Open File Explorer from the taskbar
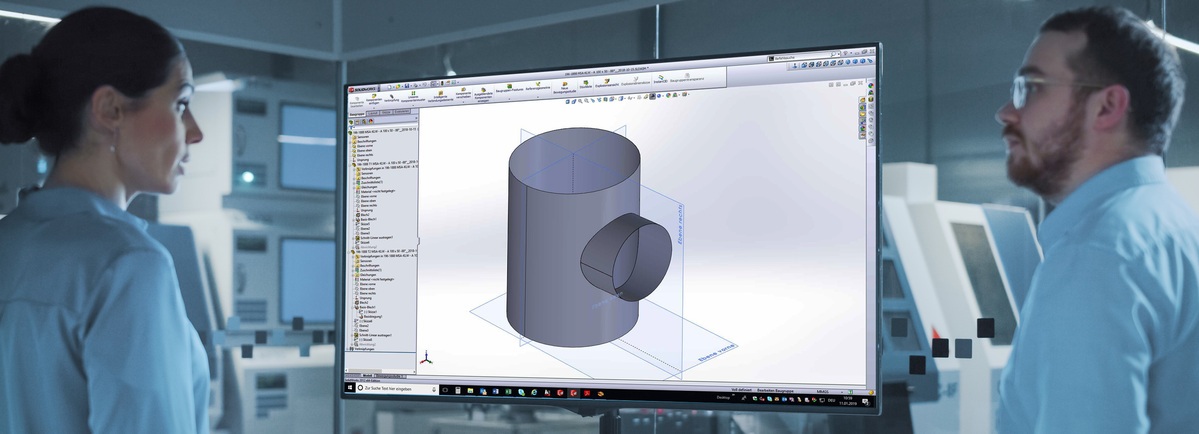 point(470,390)
